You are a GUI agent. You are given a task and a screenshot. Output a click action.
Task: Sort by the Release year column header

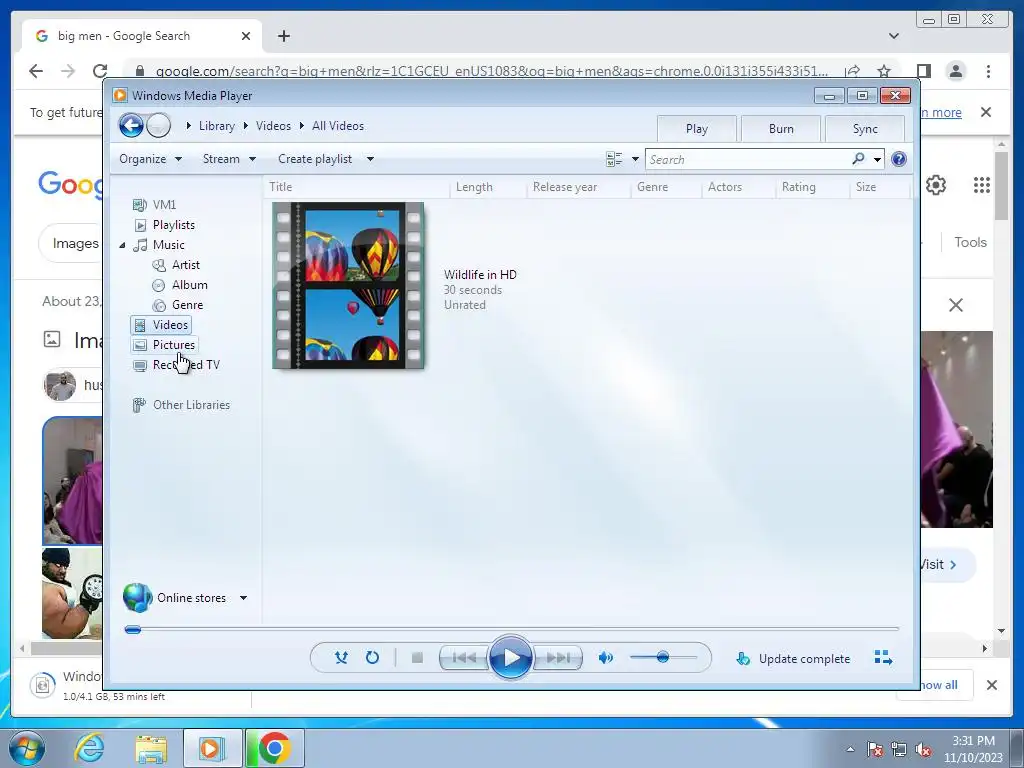click(579, 187)
